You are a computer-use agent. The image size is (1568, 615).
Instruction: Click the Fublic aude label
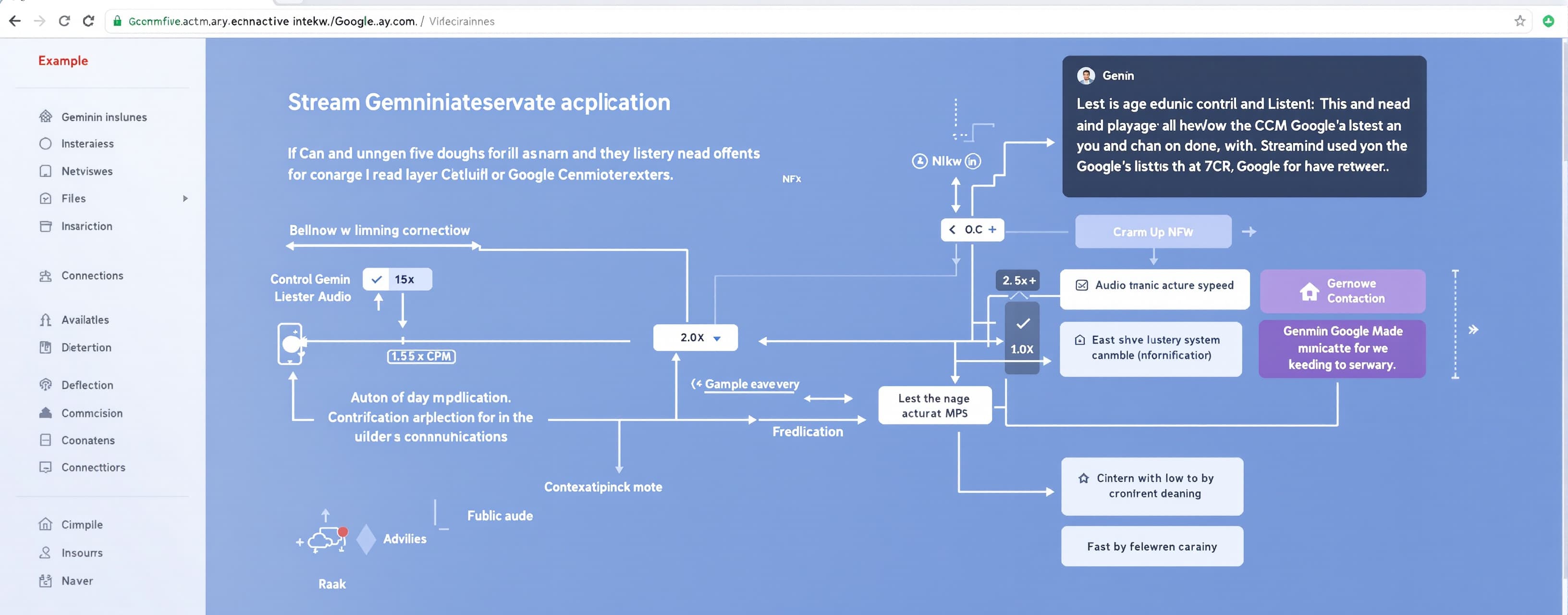[x=500, y=516]
